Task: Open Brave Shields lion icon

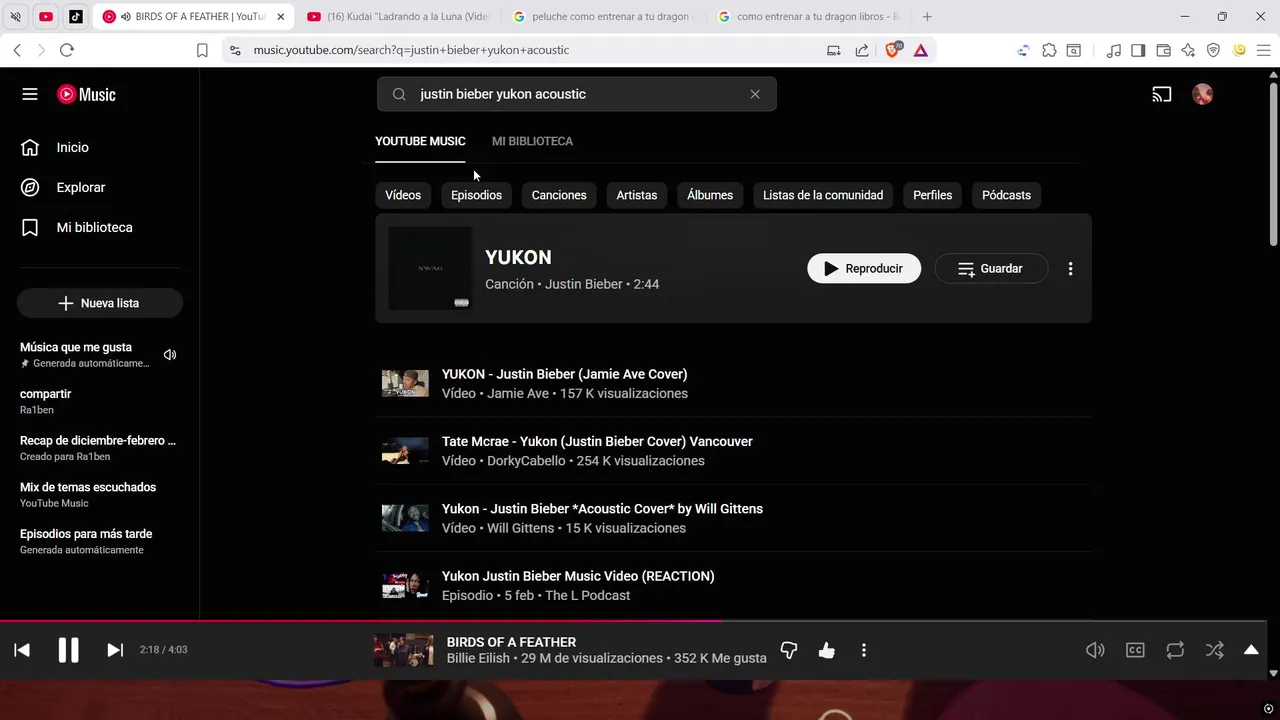Action: (x=893, y=50)
